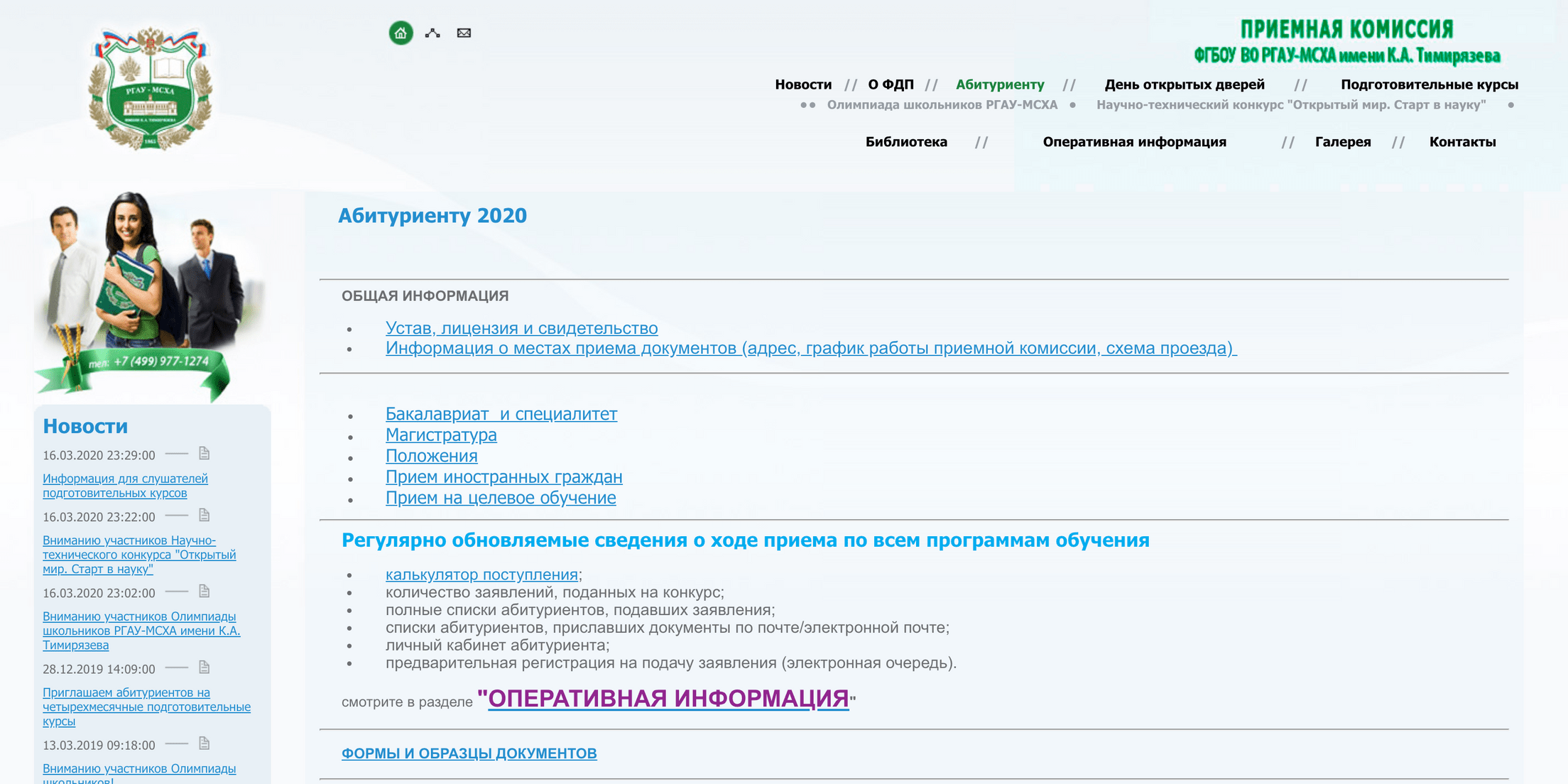Open Подготовительные курсы menu item
The height and width of the screenshot is (784, 1568).
point(1430,85)
